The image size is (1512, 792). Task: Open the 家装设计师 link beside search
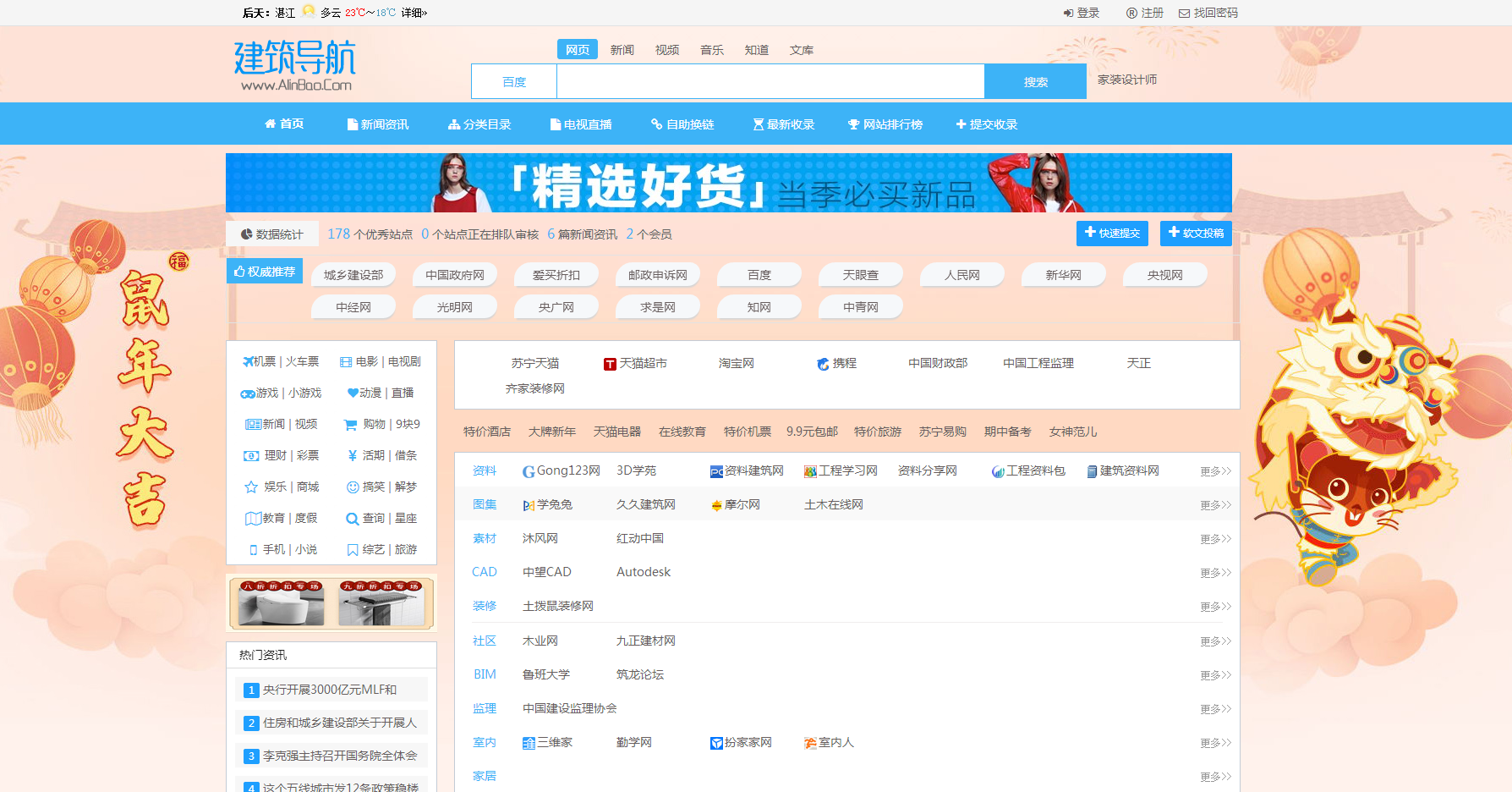click(1127, 80)
